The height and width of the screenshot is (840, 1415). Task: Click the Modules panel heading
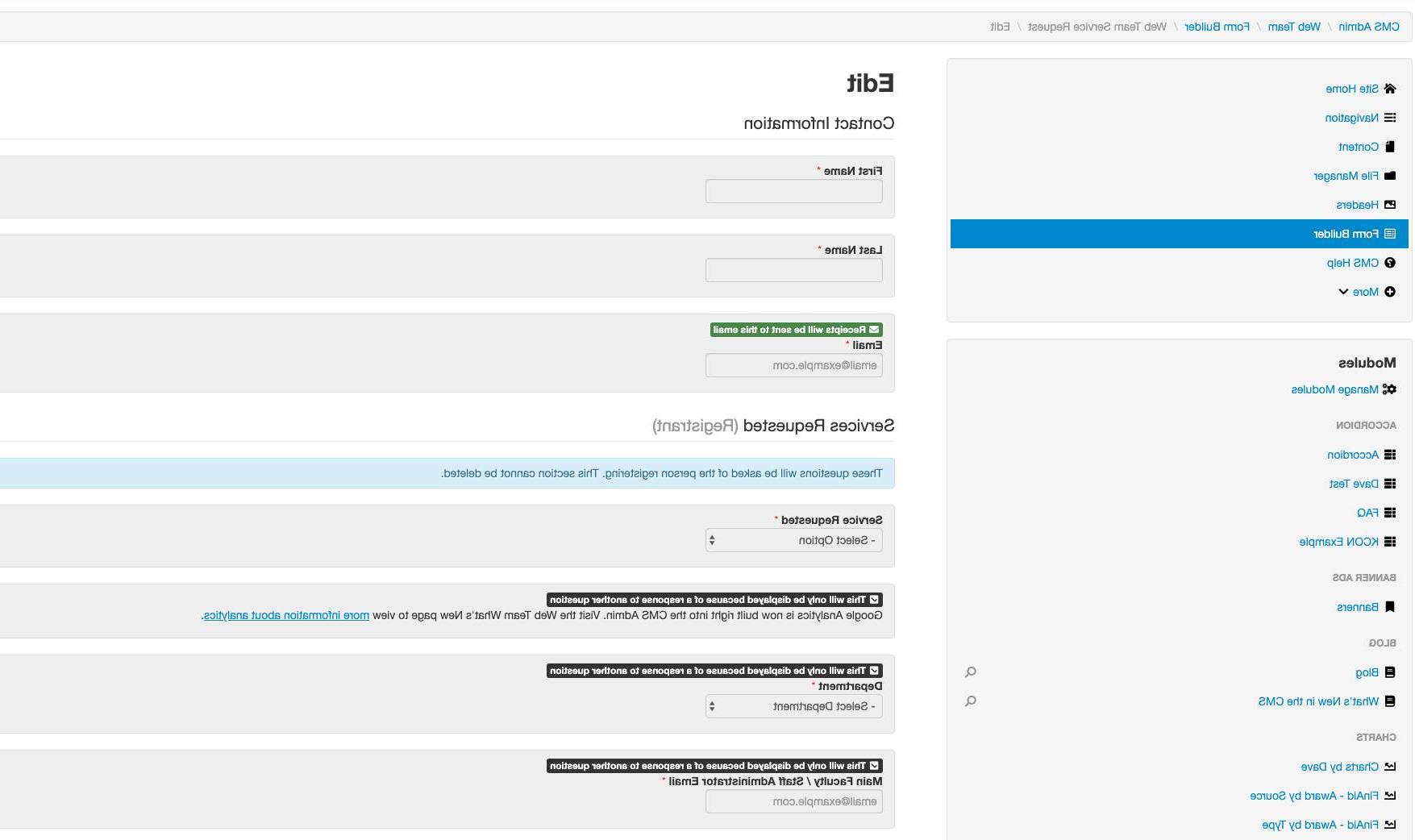(x=1367, y=363)
